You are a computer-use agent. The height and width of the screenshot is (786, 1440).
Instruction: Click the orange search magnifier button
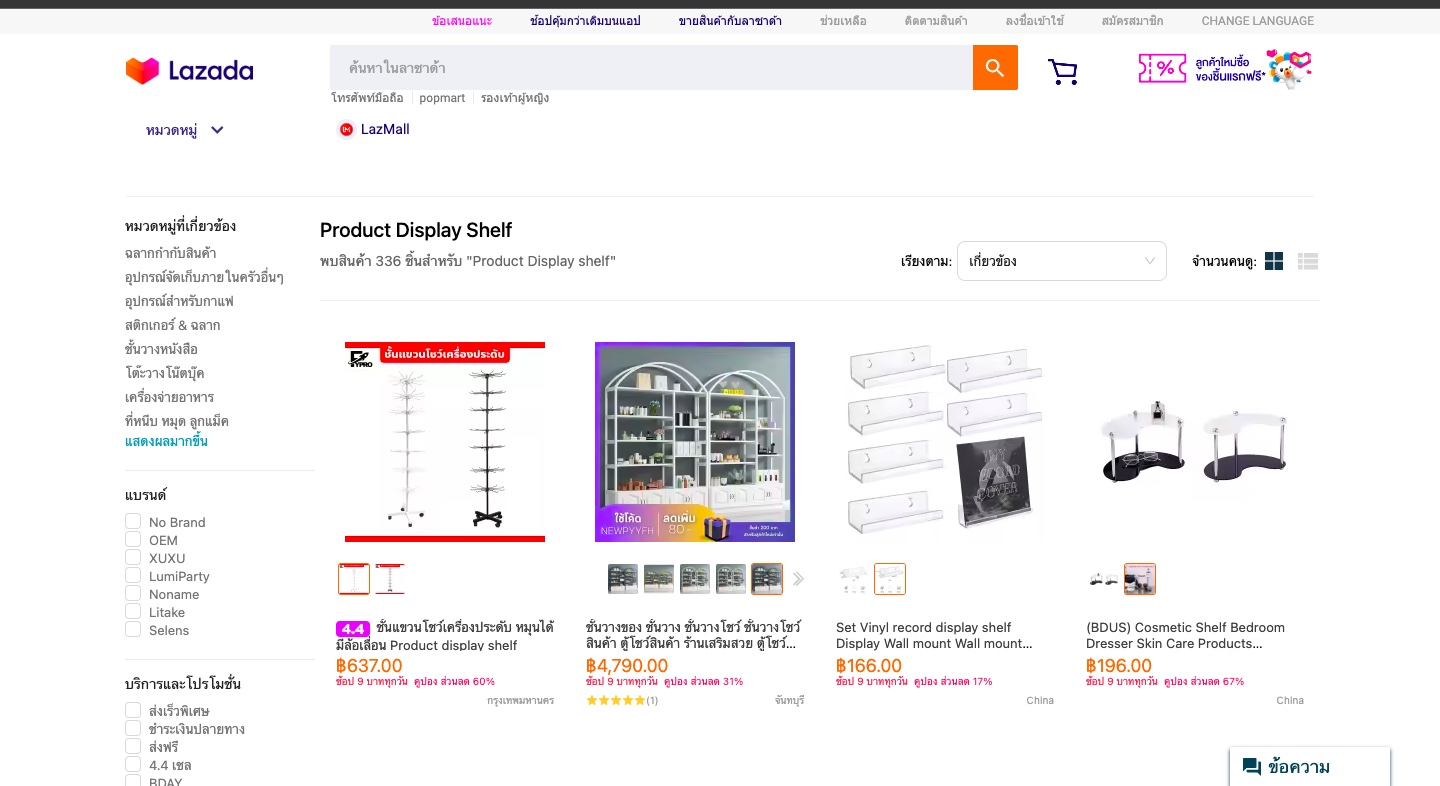pos(995,68)
